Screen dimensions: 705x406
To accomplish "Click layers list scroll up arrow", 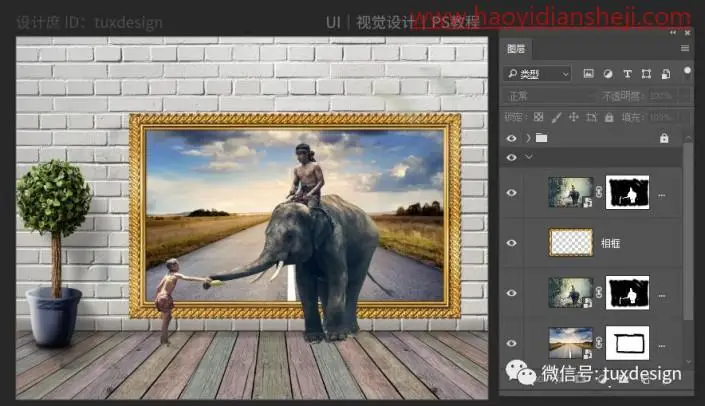I will pyautogui.click(x=688, y=138).
